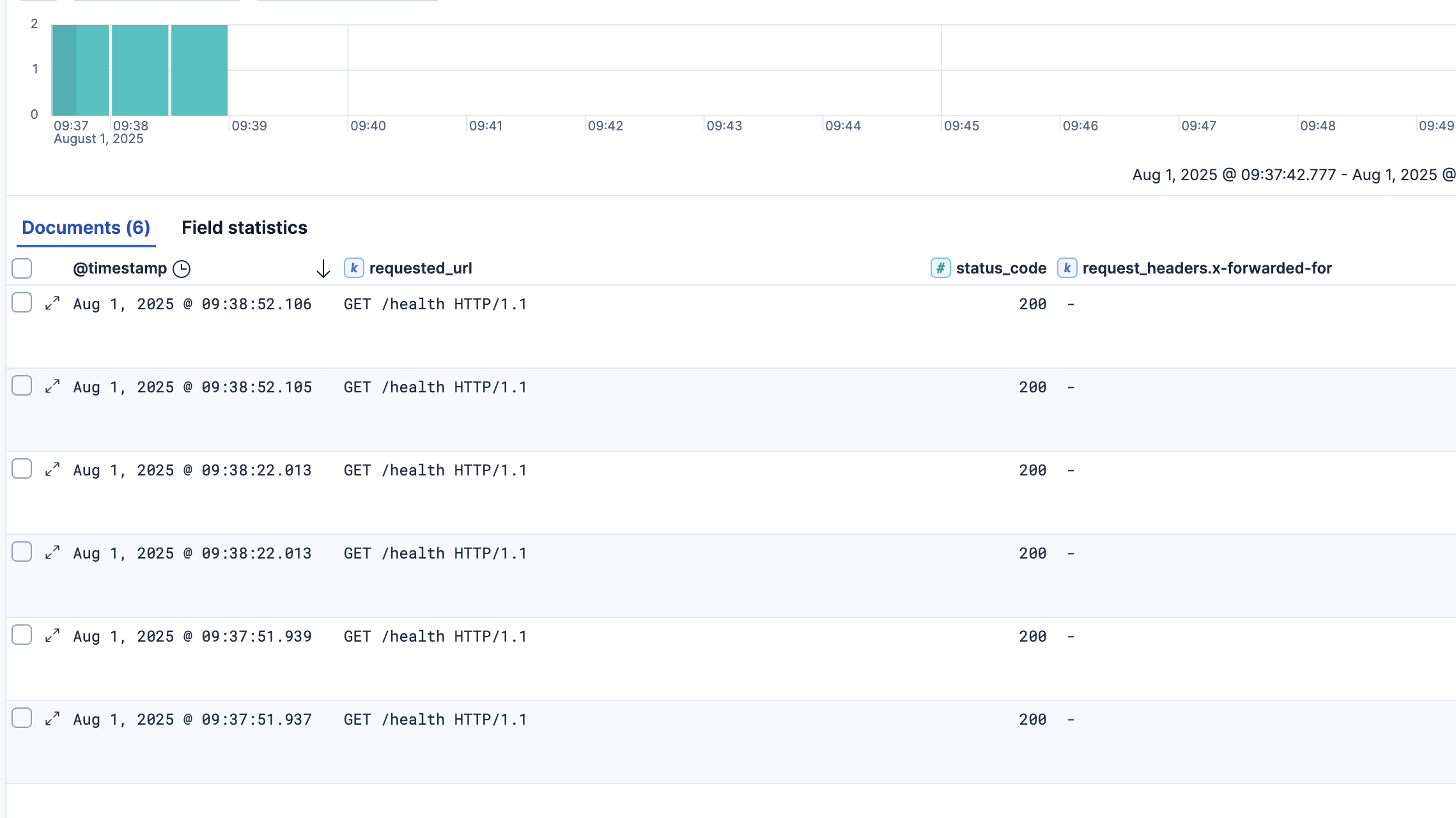Switch to the Field statistics tab

tap(244, 228)
